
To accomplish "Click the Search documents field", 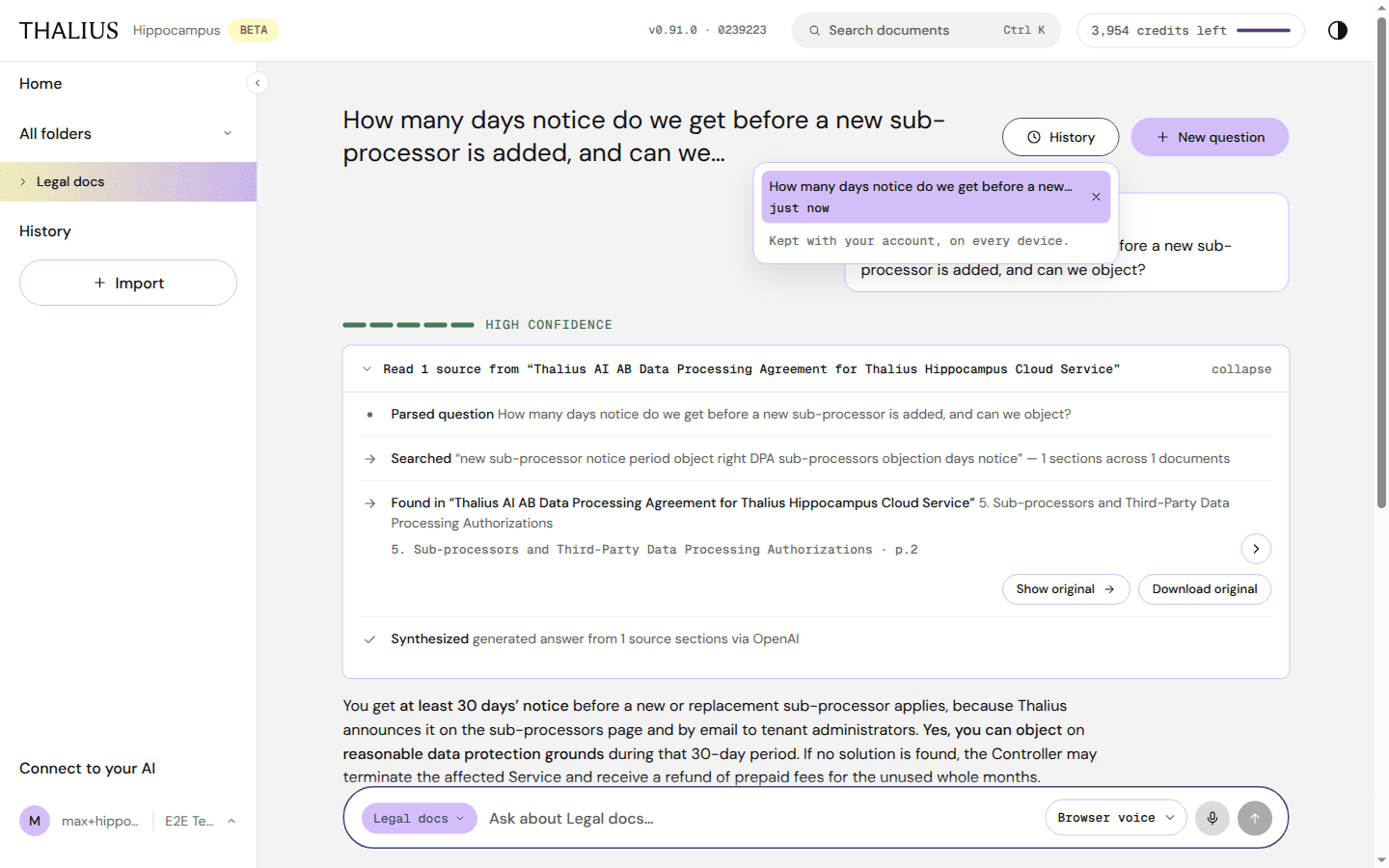I will (x=926, y=30).
